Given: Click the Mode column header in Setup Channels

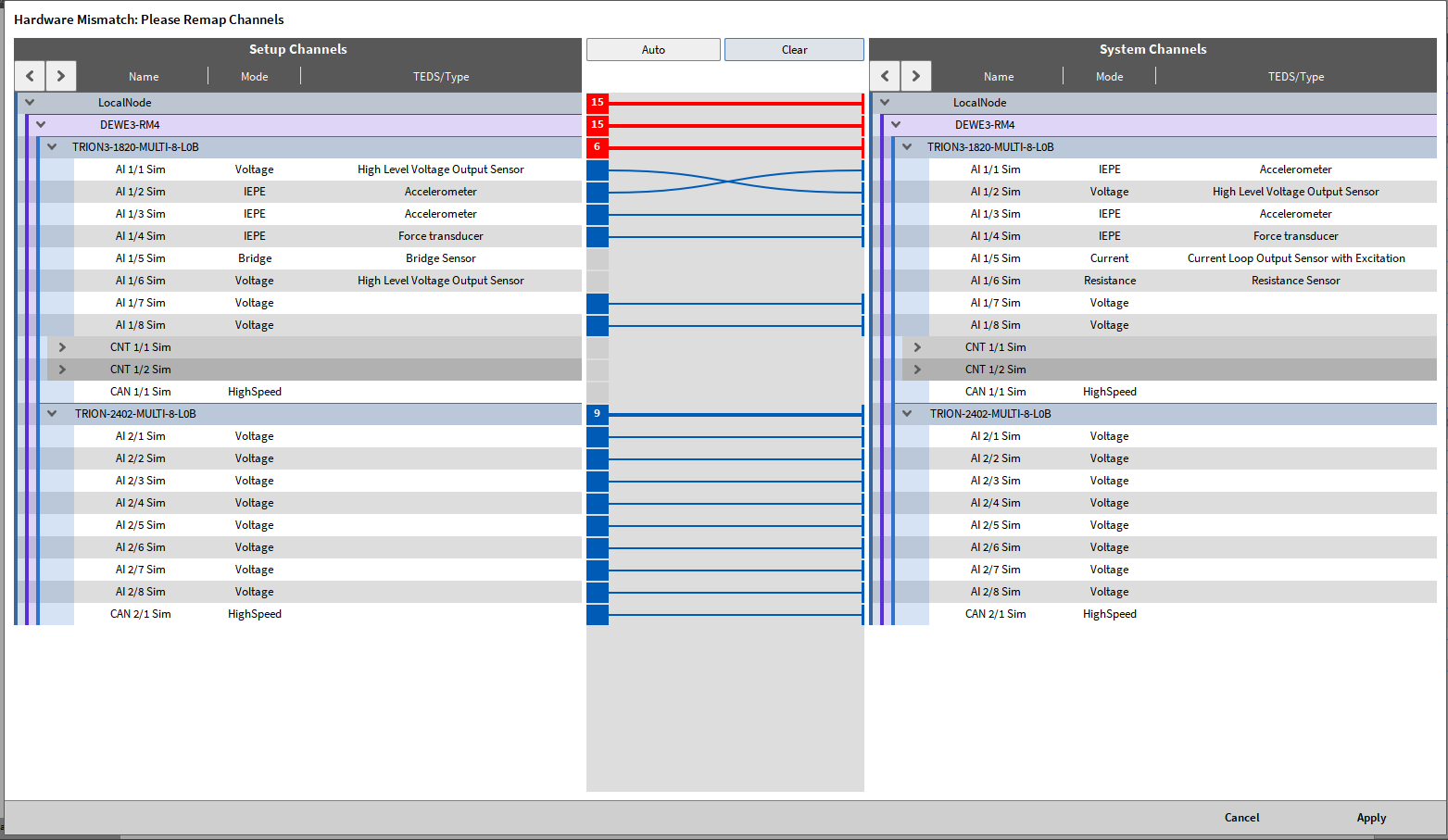Looking at the screenshot, I should [254, 77].
